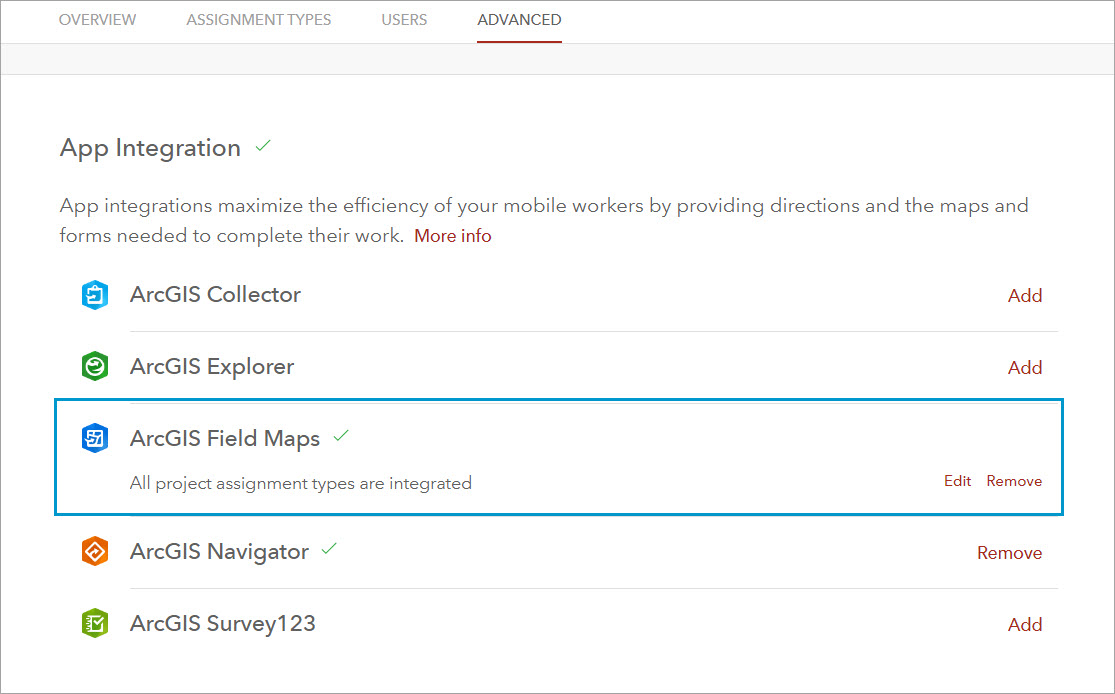Select the ADVANCED tab
The width and height of the screenshot is (1115, 694).
tap(519, 19)
